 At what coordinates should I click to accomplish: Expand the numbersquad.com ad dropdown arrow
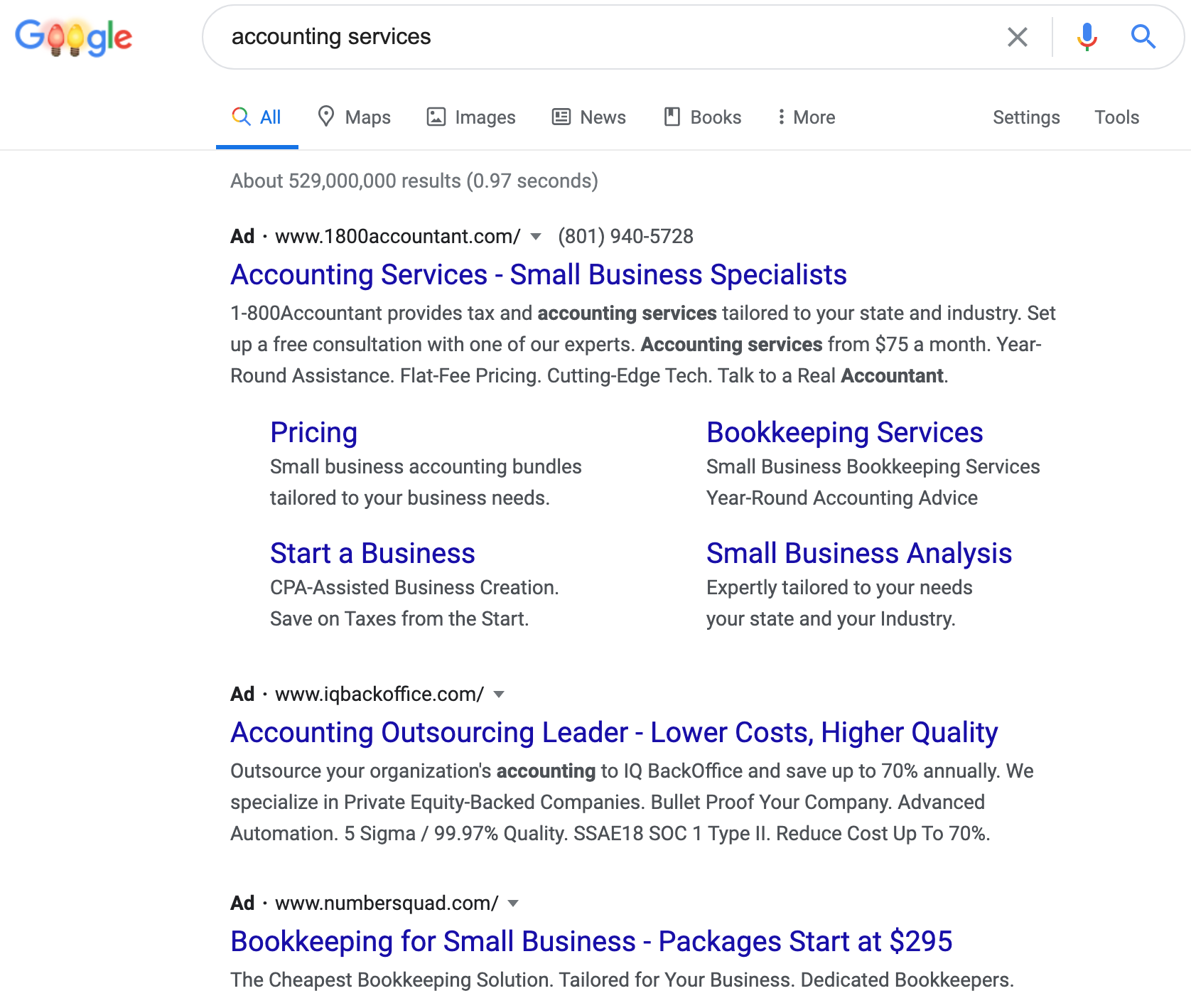click(513, 904)
